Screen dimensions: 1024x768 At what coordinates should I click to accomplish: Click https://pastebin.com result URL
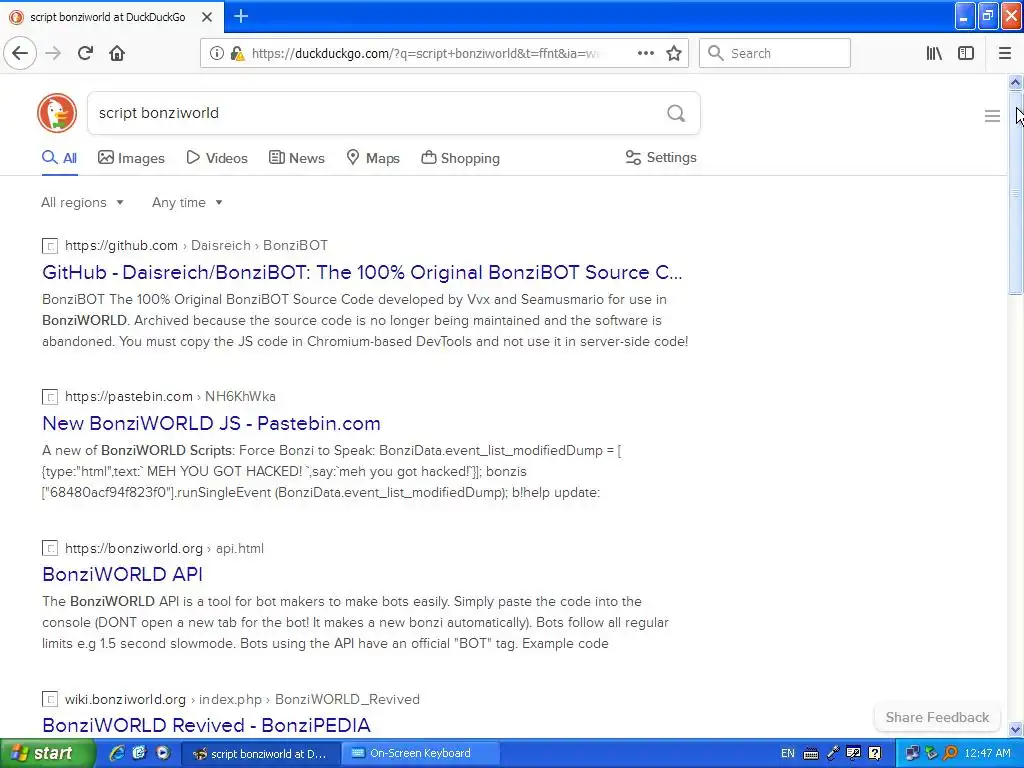(129, 396)
